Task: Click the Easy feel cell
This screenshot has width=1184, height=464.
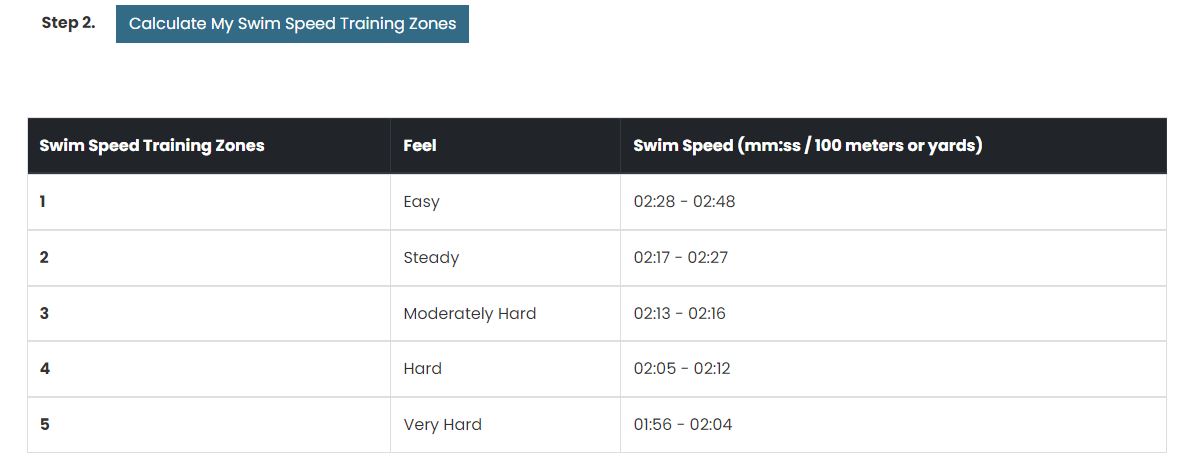Action: pyautogui.click(x=421, y=202)
